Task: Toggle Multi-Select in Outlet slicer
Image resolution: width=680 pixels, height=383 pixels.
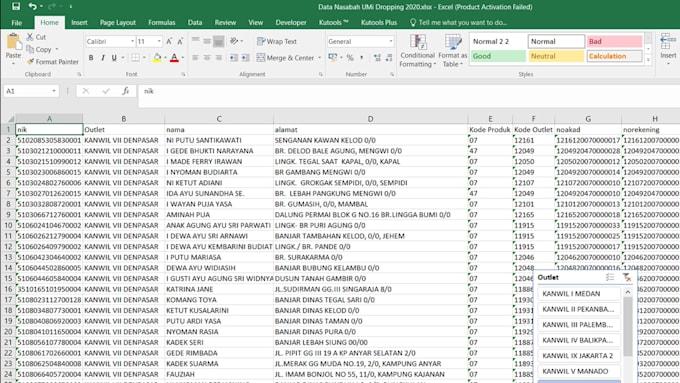Action: pyautogui.click(x=610, y=277)
